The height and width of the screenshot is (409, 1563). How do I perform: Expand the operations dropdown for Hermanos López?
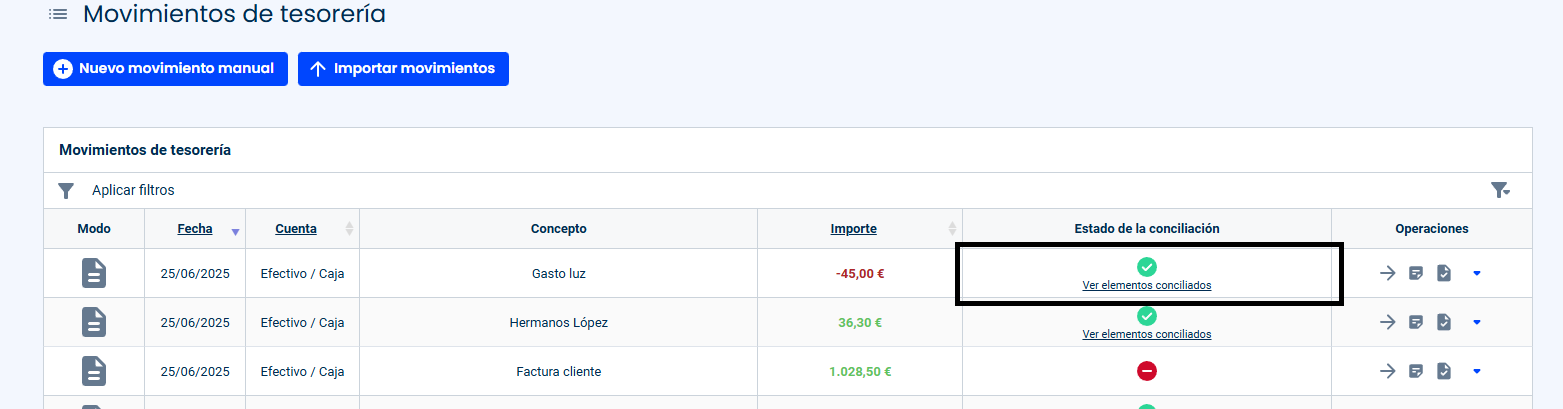tap(1477, 322)
